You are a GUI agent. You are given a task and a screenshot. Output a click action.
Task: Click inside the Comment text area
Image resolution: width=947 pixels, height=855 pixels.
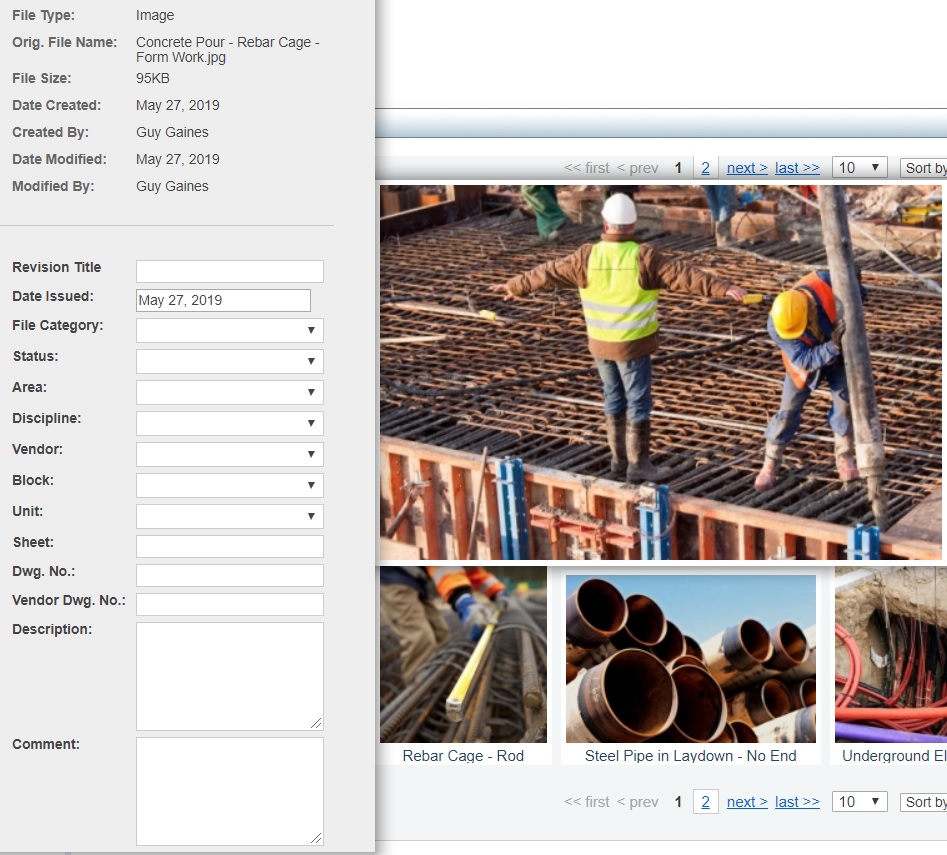[230, 791]
